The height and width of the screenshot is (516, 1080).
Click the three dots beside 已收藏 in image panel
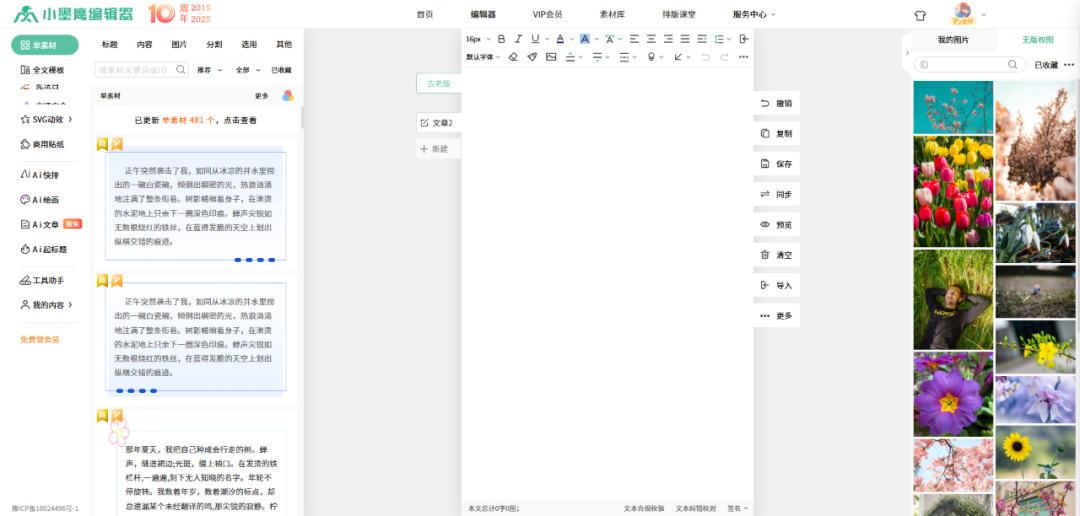(1069, 65)
